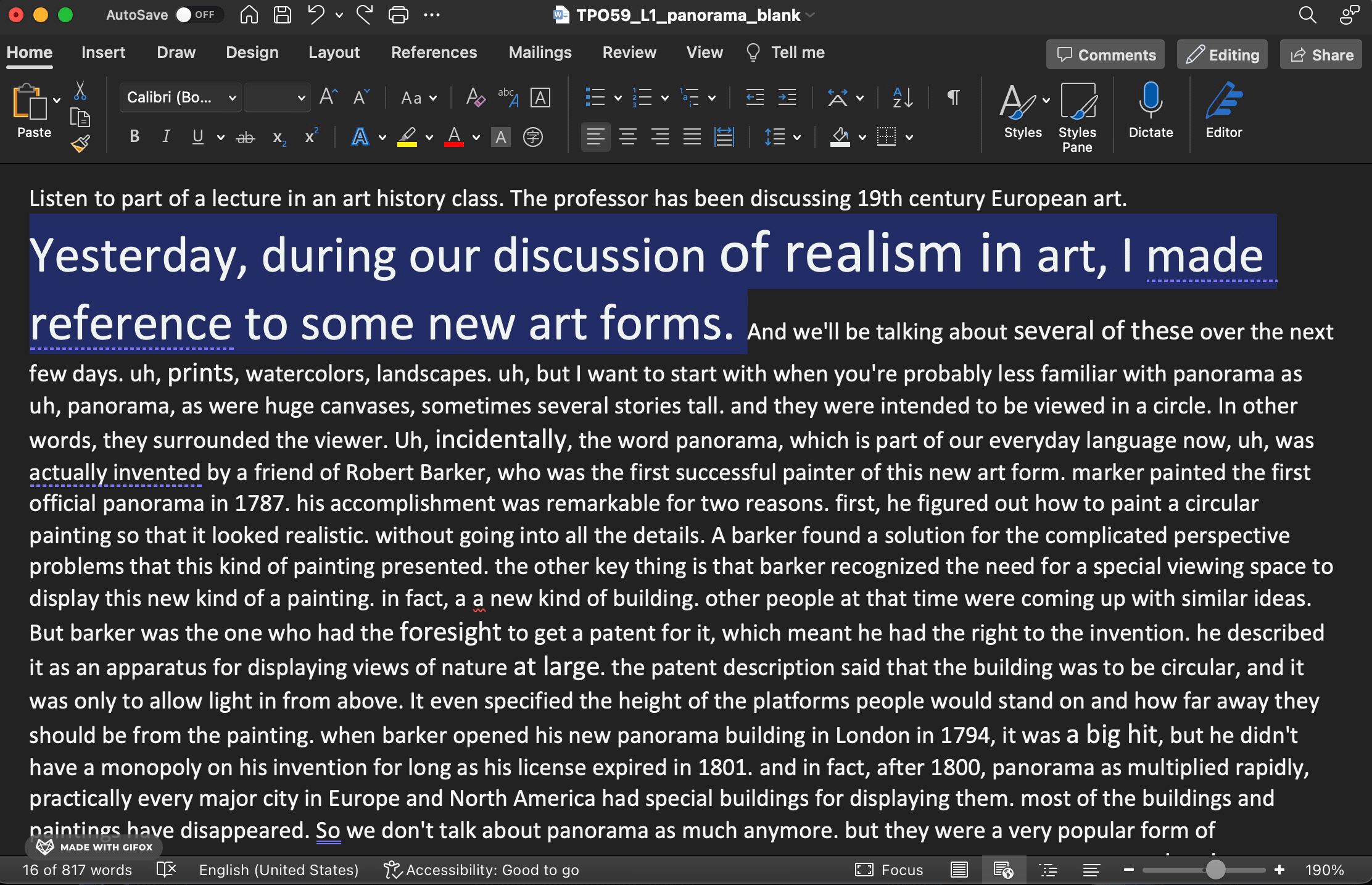Cut selection with the scissors icon

[80, 91]
